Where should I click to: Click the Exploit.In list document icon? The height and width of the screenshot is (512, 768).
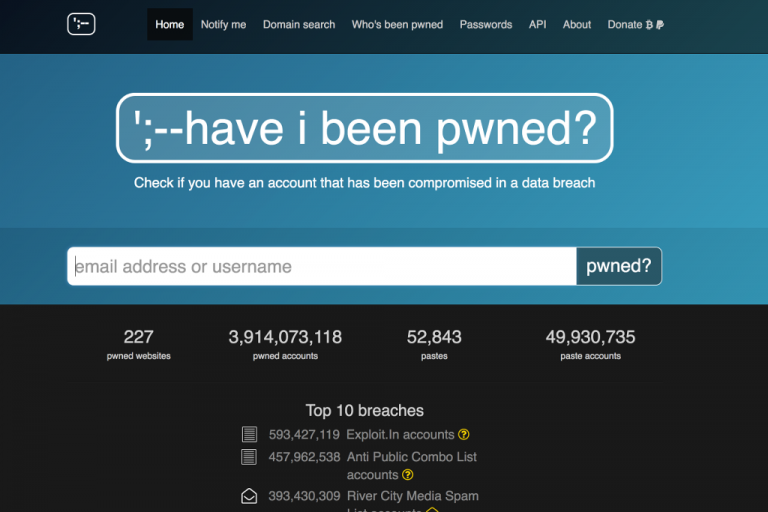coord(249,435)
